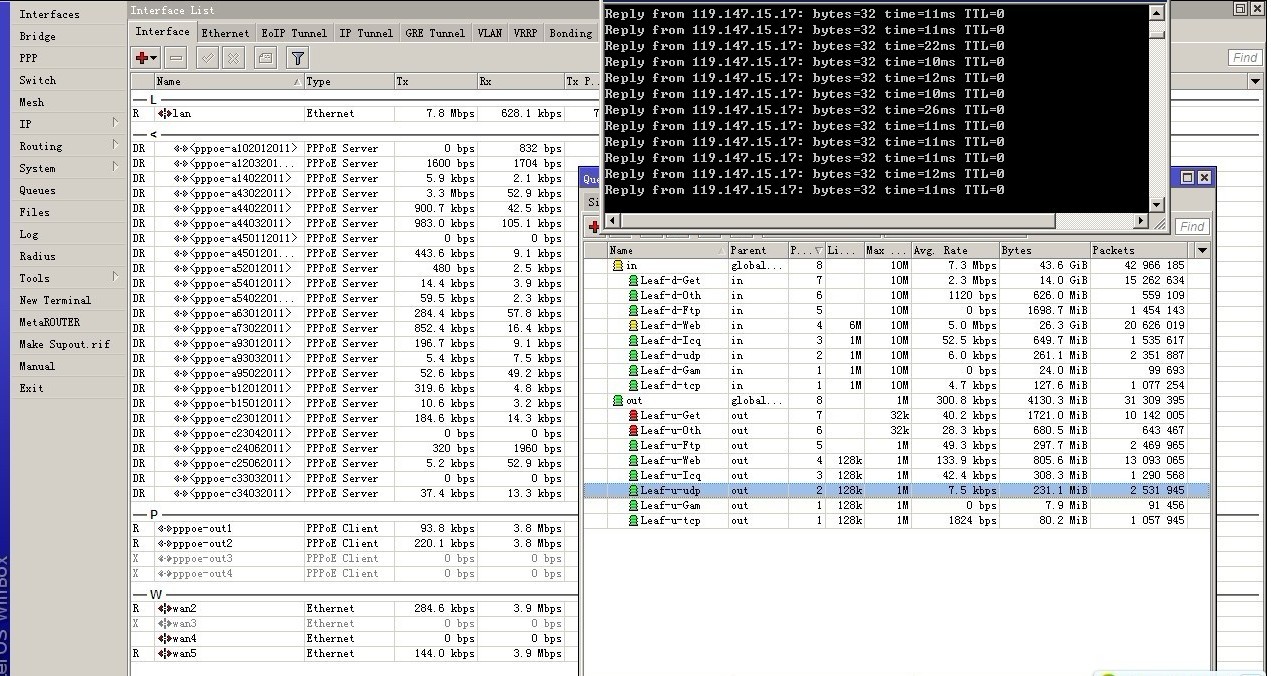Click the wan2 interface icon
The height and width of the screenshot is (676, 1271).
tap(164, 609)
